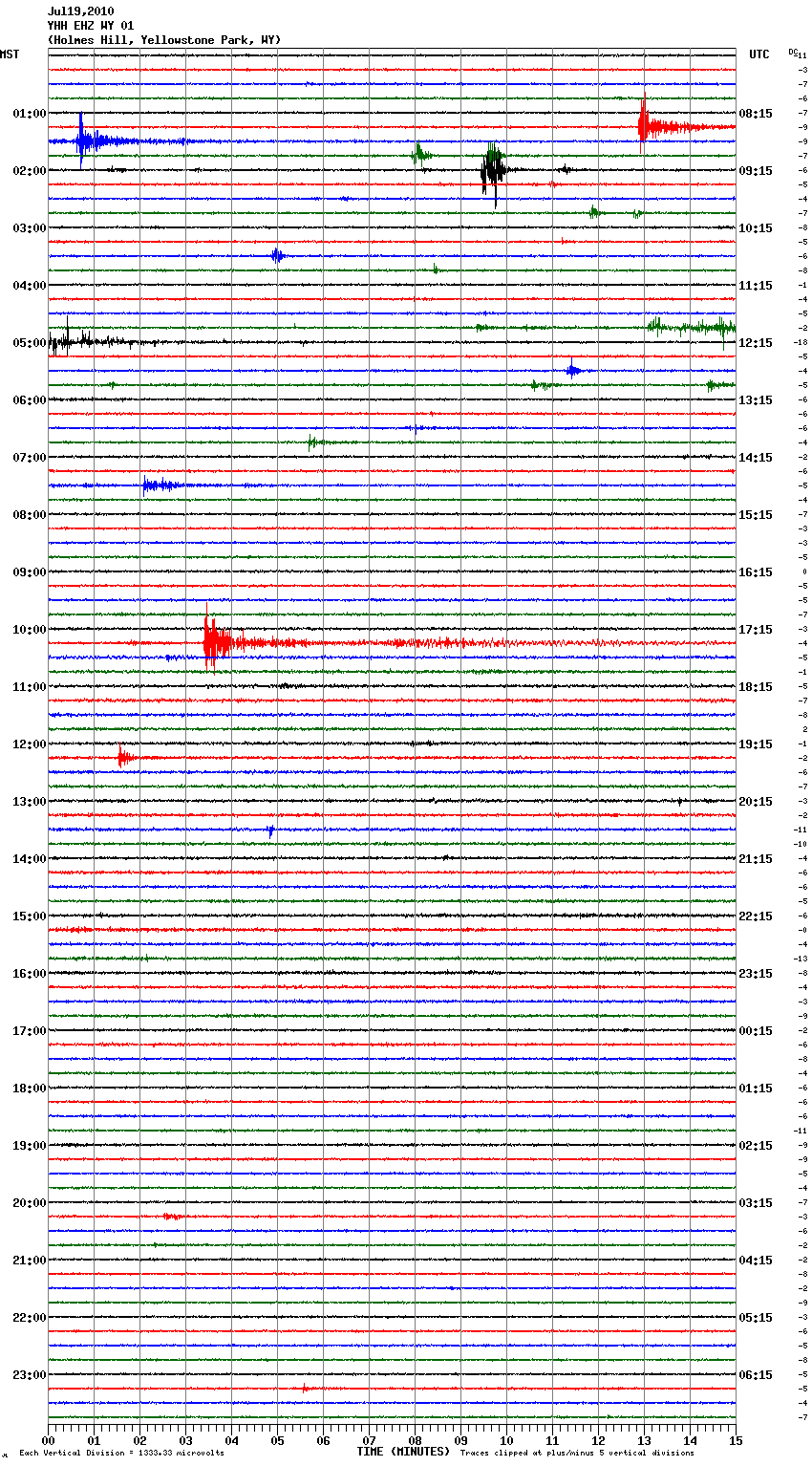Screen dimensions: 812x1466
Task: Click the '01:00' MST time label
Action: (x=30, y=114)
